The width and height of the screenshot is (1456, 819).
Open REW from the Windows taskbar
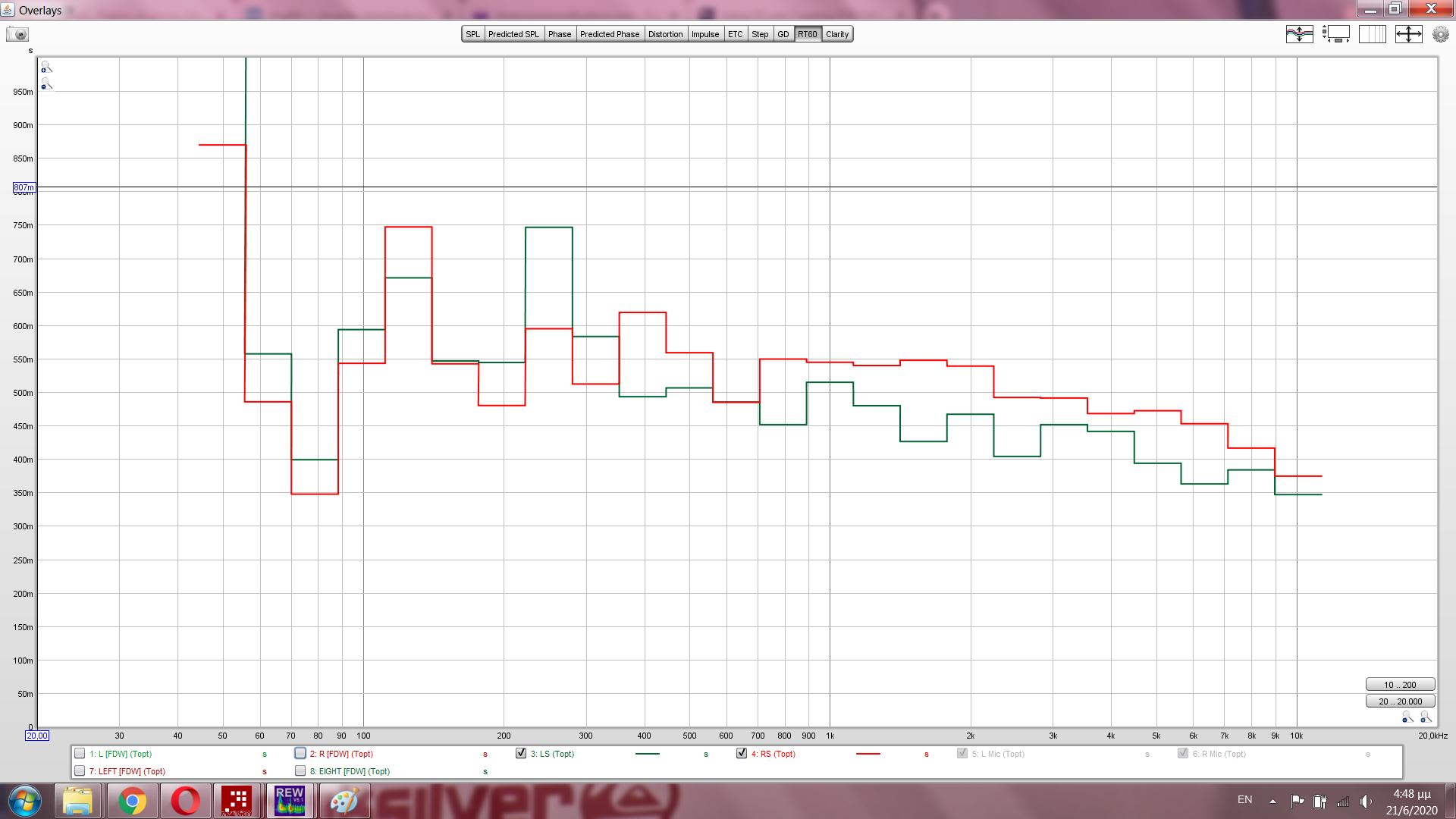click(x=290, y=801)
